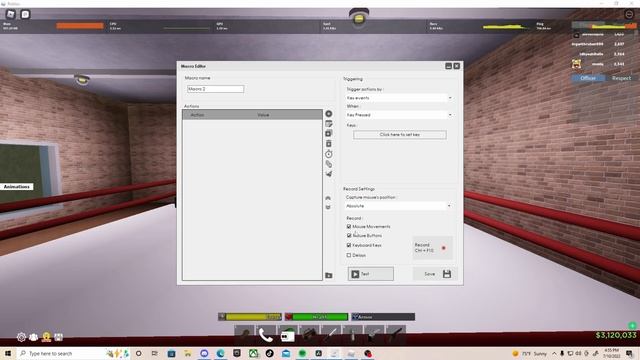Minimize the Macro Editor window
This screenshot has height=360, width=640.
[x=448, y=66]
